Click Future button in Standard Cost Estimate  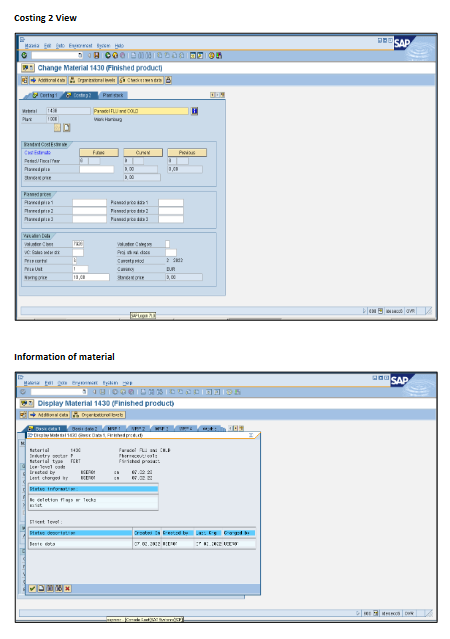(x=99, y=152)
